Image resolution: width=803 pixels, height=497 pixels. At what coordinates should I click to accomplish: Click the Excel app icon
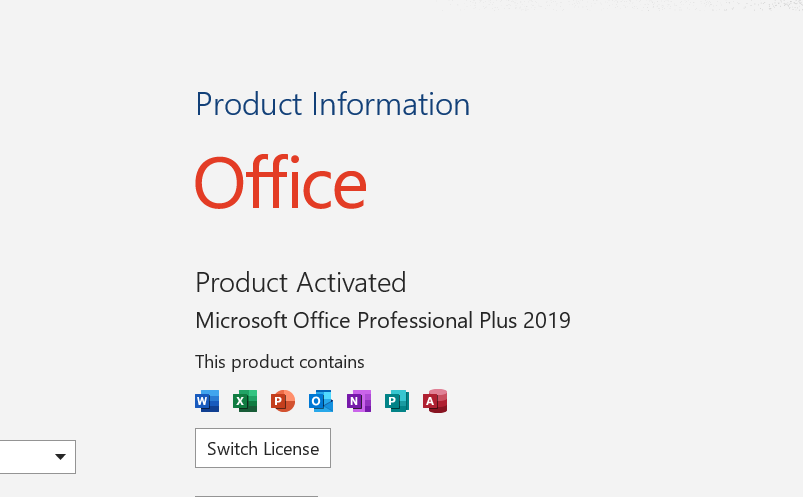tap(245, 401)
